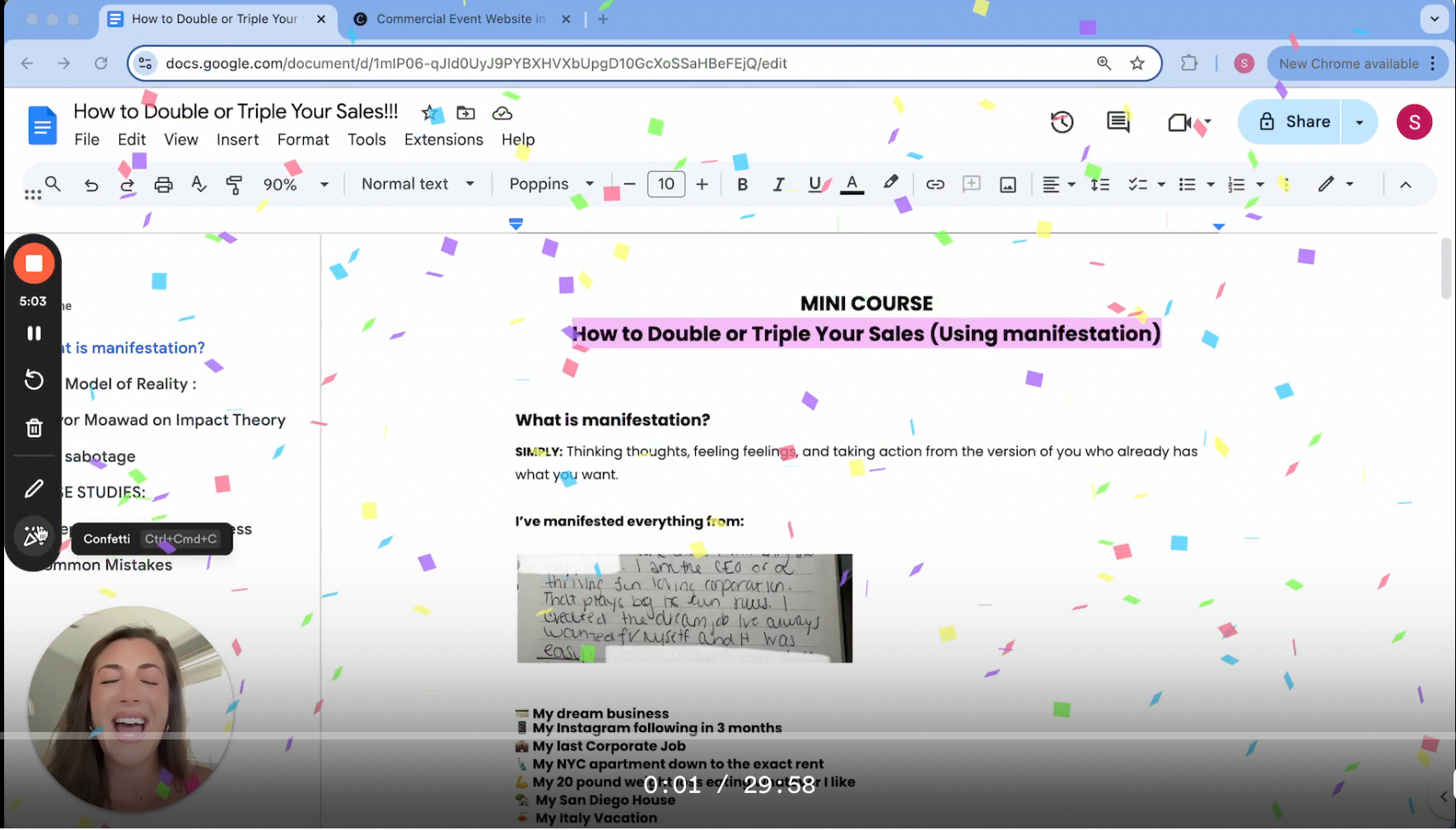The height and width of the screenshot is (830, 1456).
Task: Open the Format menu
Action: [x=303, y=140]
